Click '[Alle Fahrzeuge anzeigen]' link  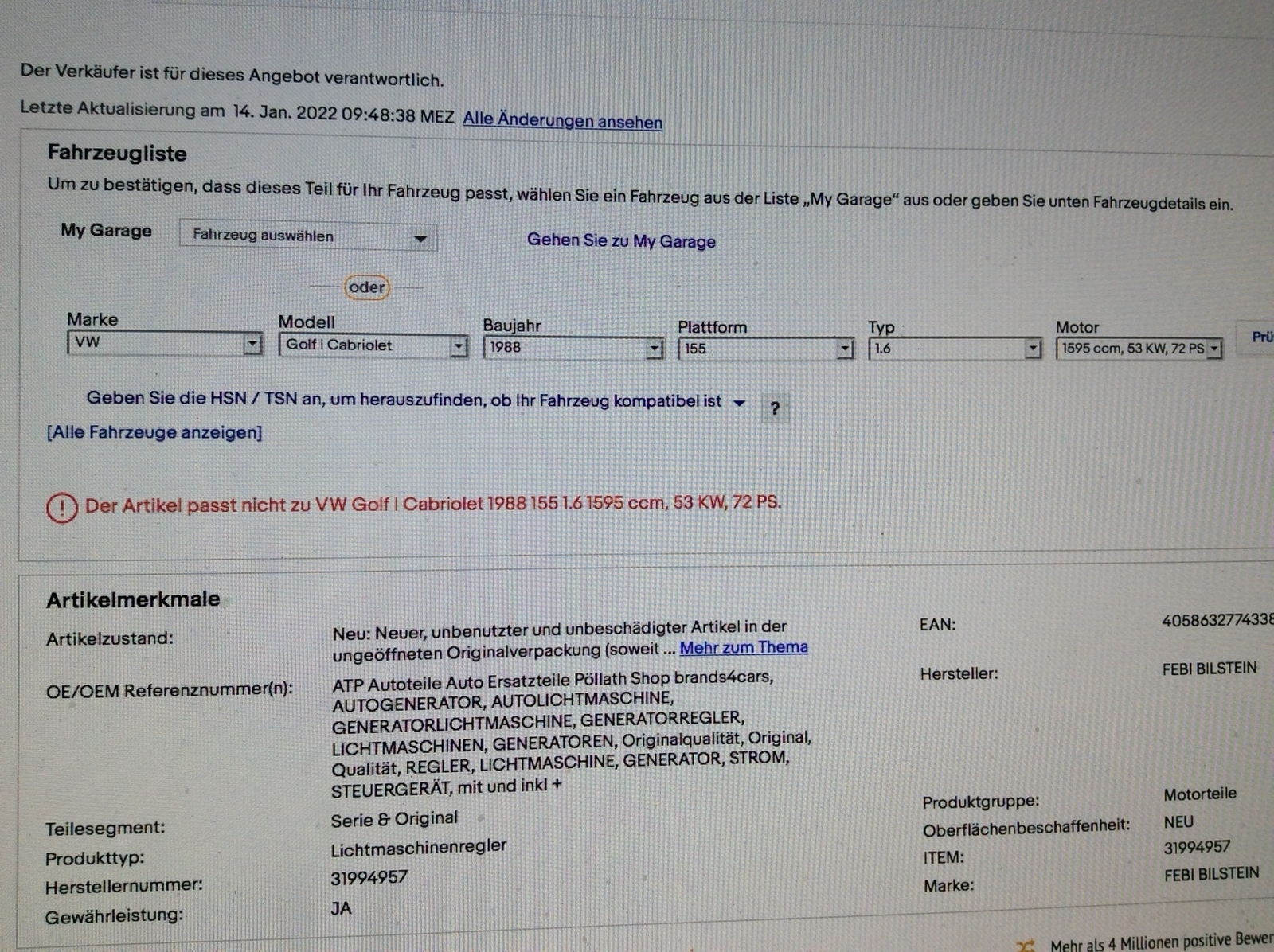click(154, 432)
